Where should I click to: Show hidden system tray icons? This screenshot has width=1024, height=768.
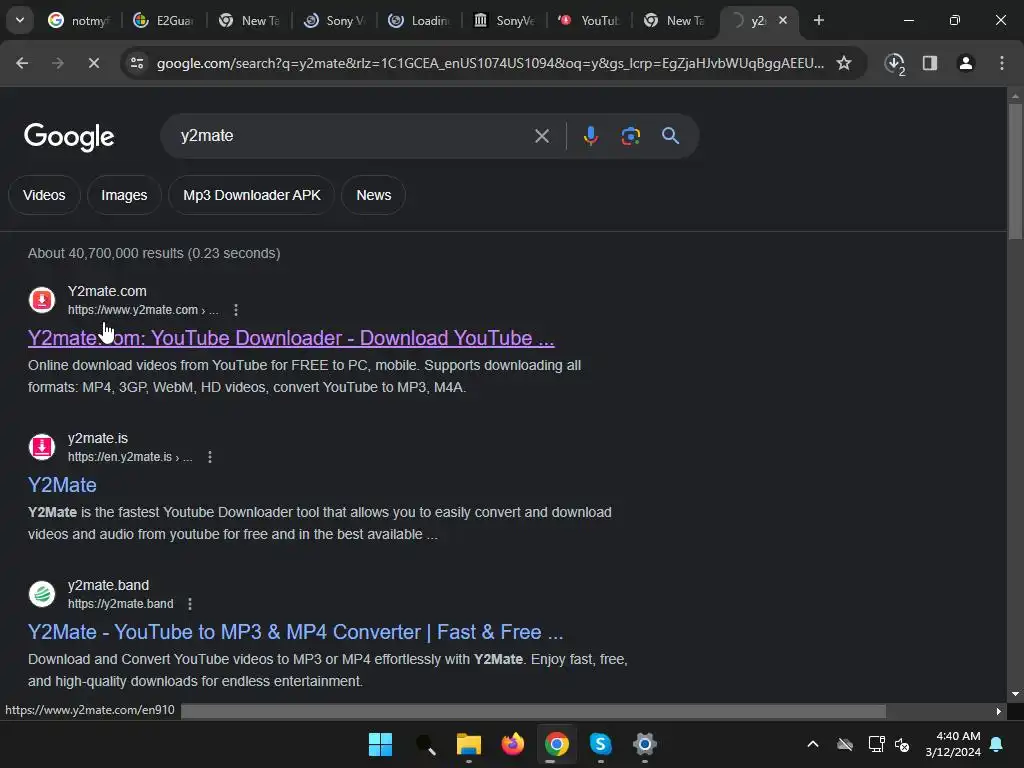812,744
